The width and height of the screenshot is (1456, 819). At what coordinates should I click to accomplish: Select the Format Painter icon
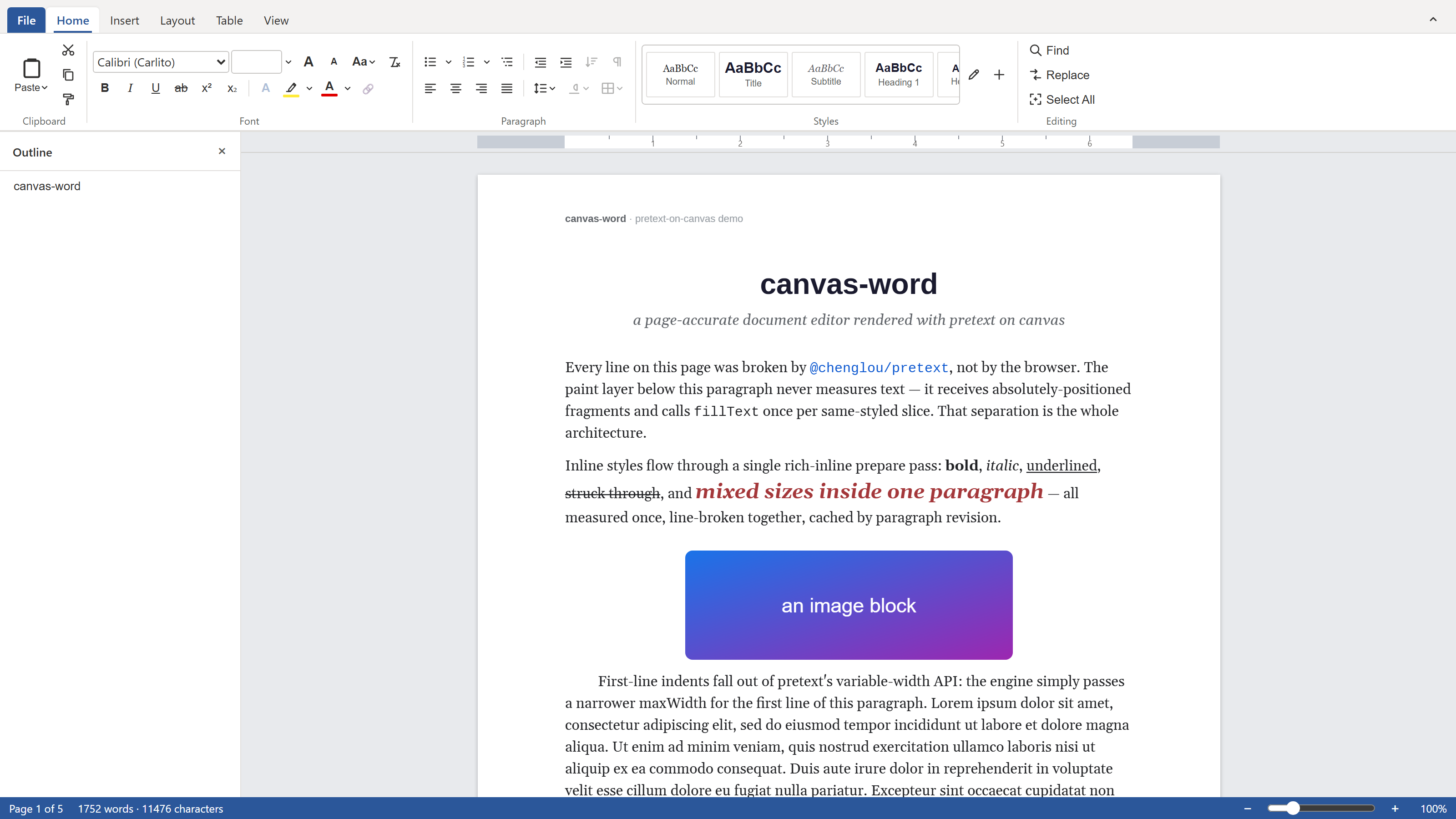(x=68, y=100)
